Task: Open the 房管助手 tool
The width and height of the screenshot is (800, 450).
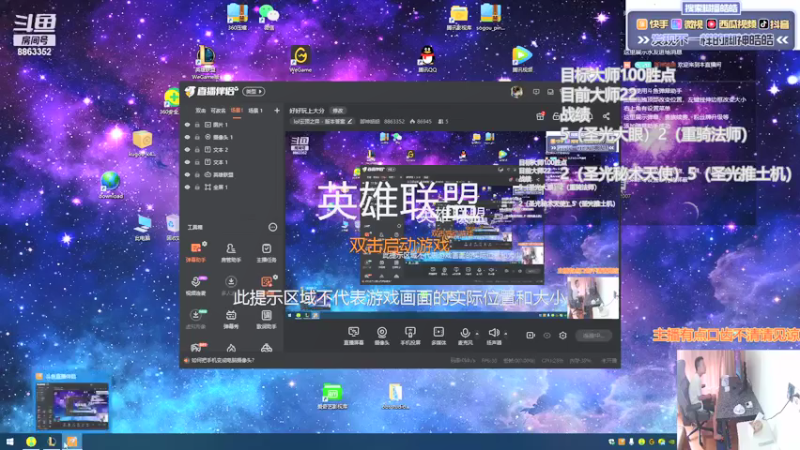Action: 231,252
